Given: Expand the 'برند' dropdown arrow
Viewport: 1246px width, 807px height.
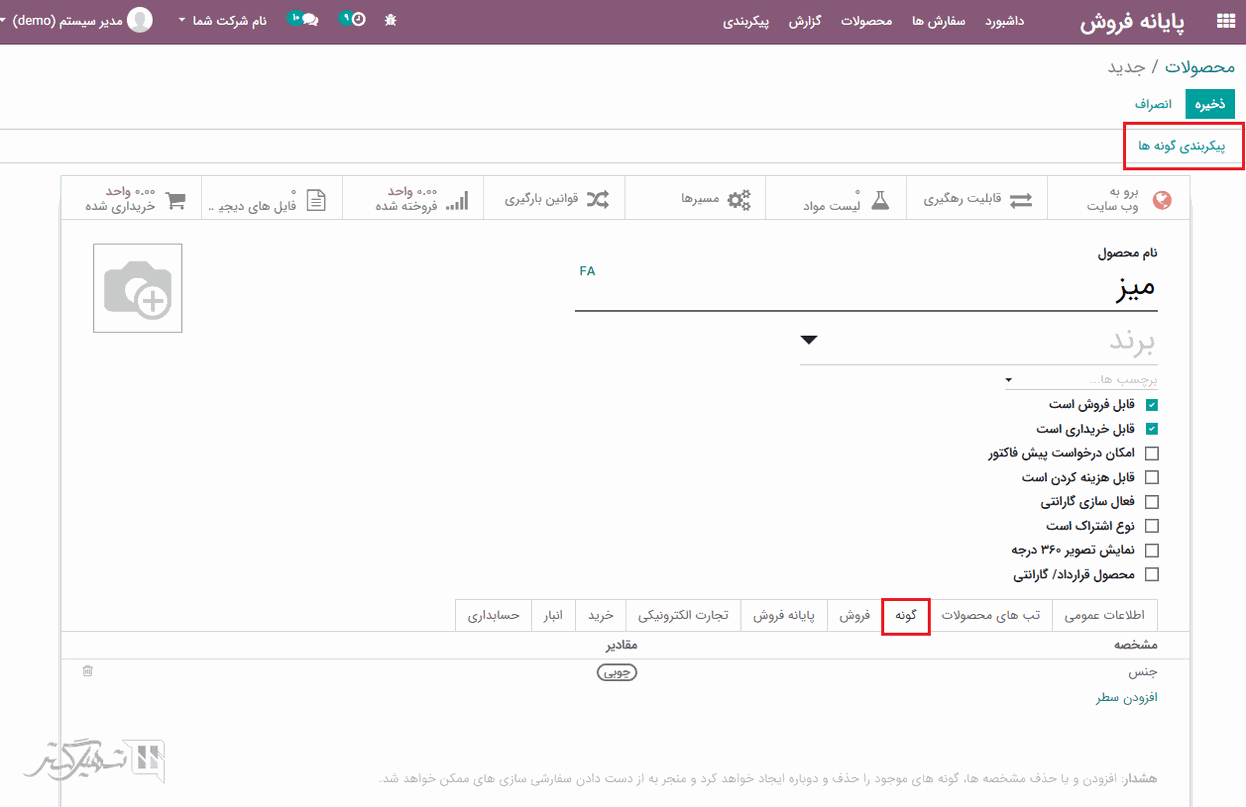Looking at the screenshot, I should coord(809,340).
